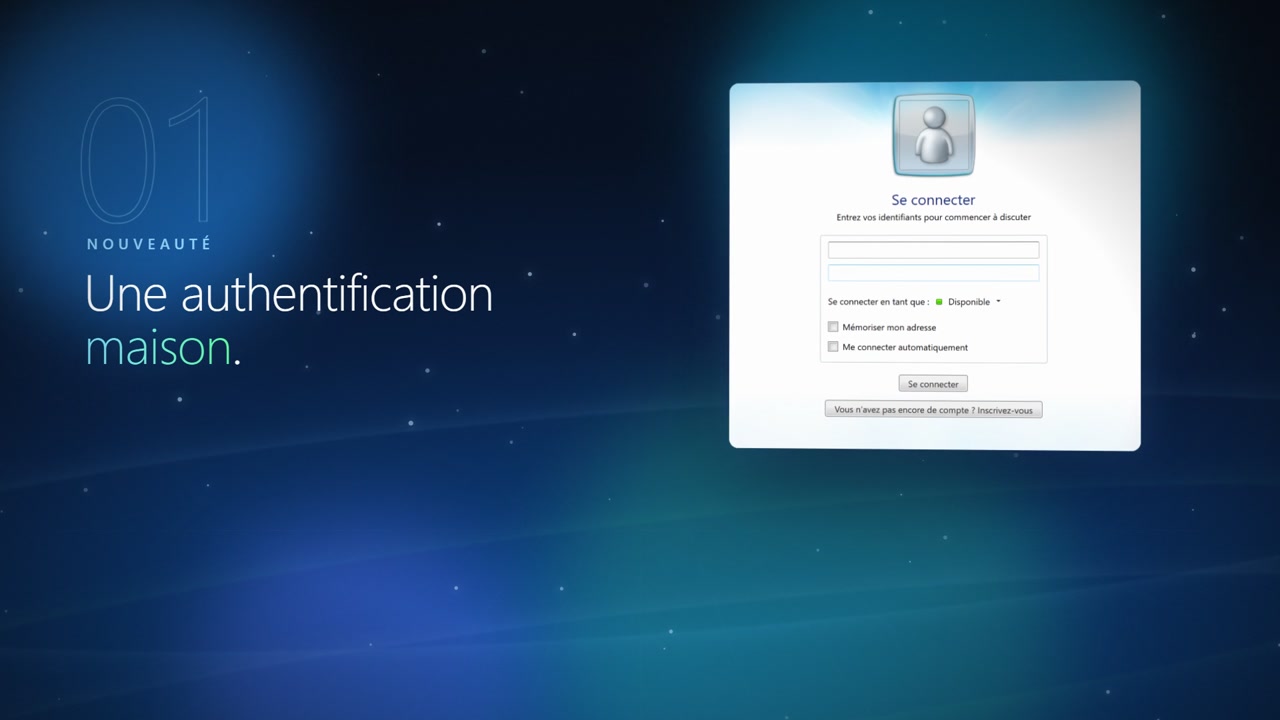Open the Disponible status dropdown

click(x=968, y=302)
